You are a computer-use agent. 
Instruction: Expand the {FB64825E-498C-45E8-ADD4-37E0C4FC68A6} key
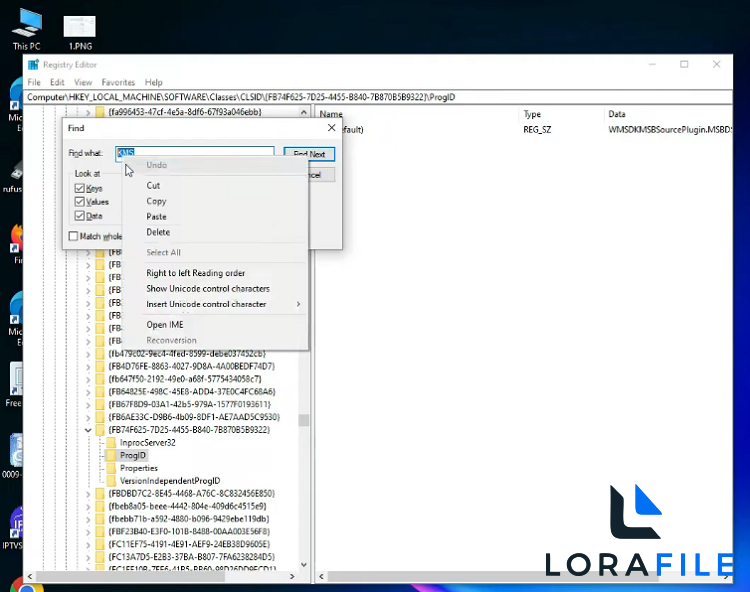tap(88, 392)
